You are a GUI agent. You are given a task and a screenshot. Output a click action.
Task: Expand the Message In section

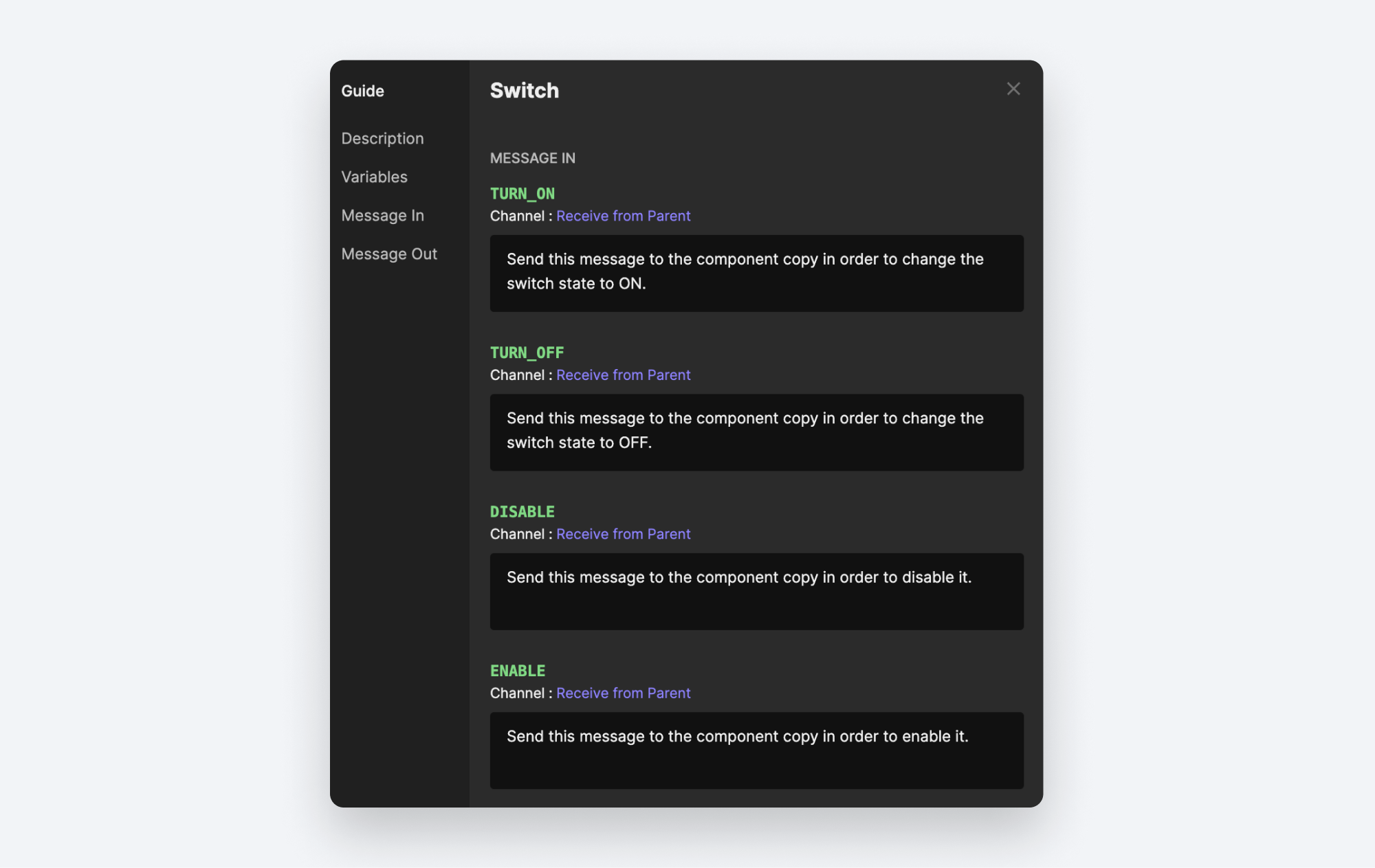tap(383, 214)
